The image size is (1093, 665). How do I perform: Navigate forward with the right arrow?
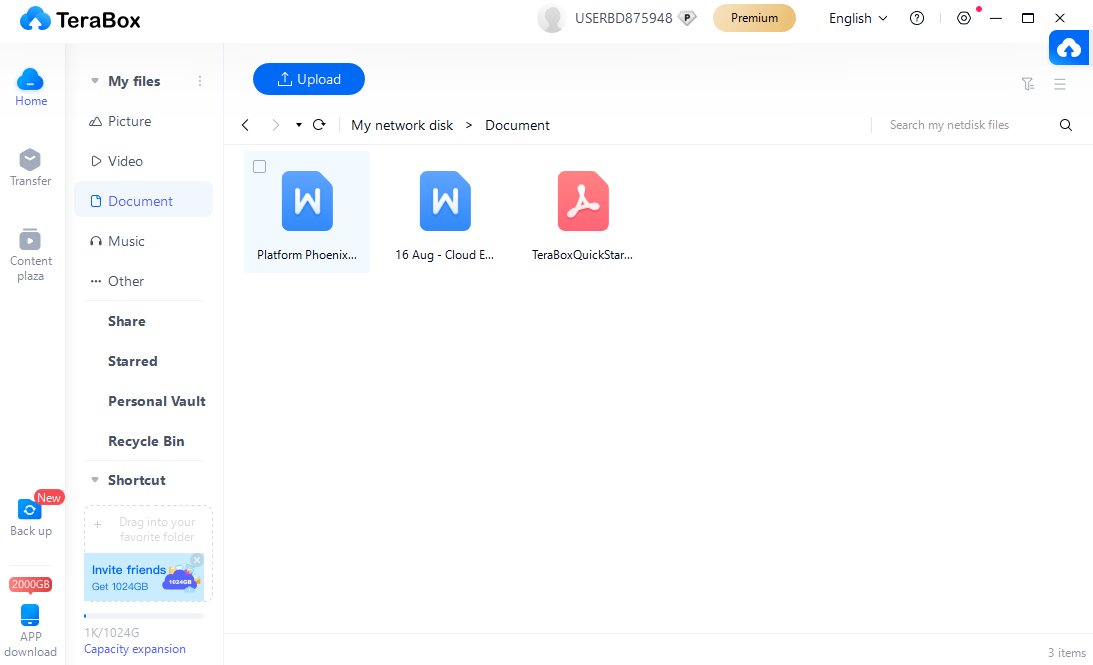(275, 125)
